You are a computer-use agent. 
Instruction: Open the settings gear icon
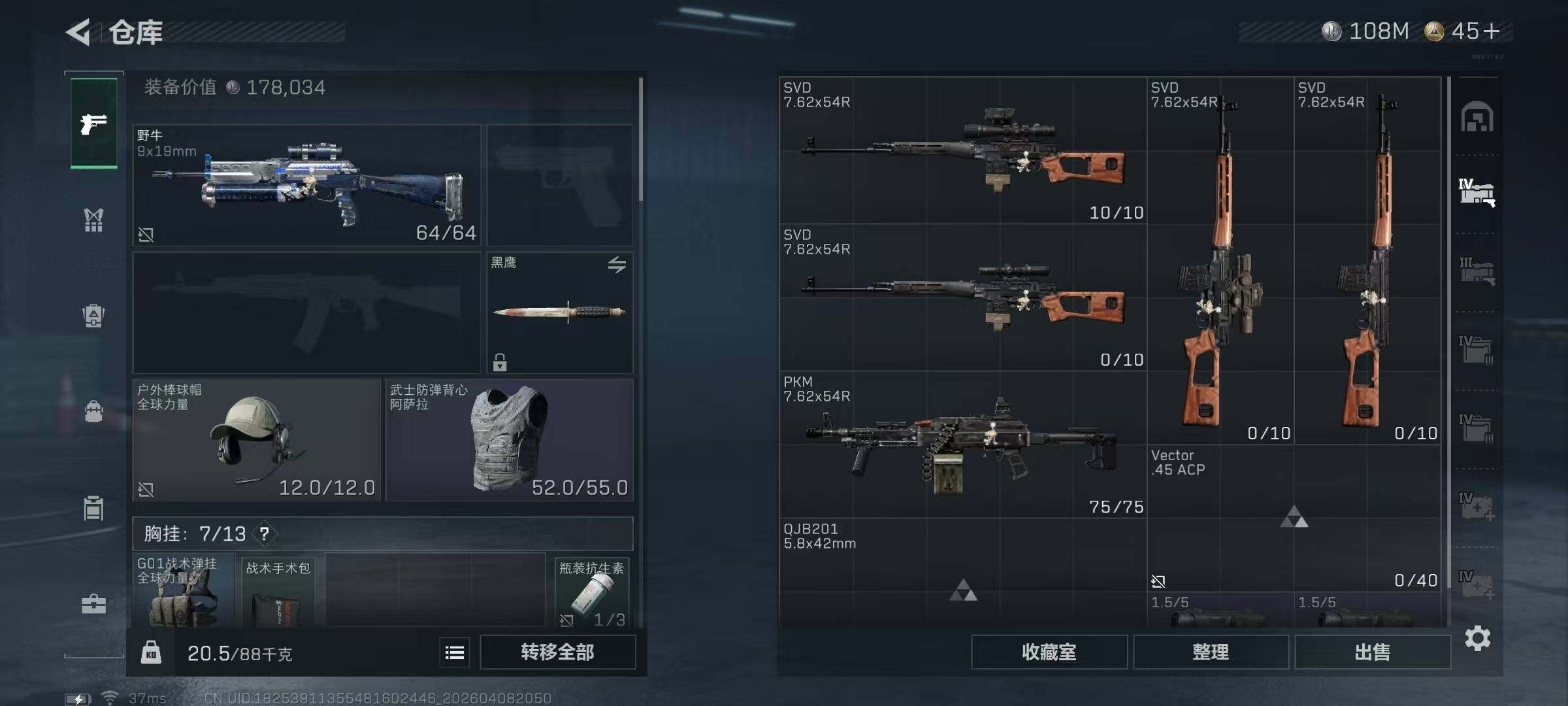point(1478,639)
